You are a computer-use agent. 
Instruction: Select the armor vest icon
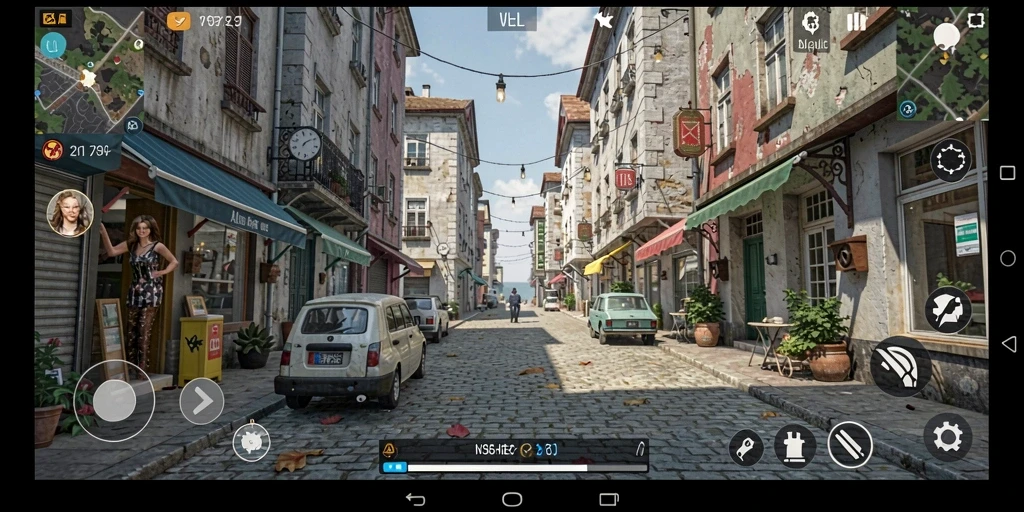tap(795, 447)
